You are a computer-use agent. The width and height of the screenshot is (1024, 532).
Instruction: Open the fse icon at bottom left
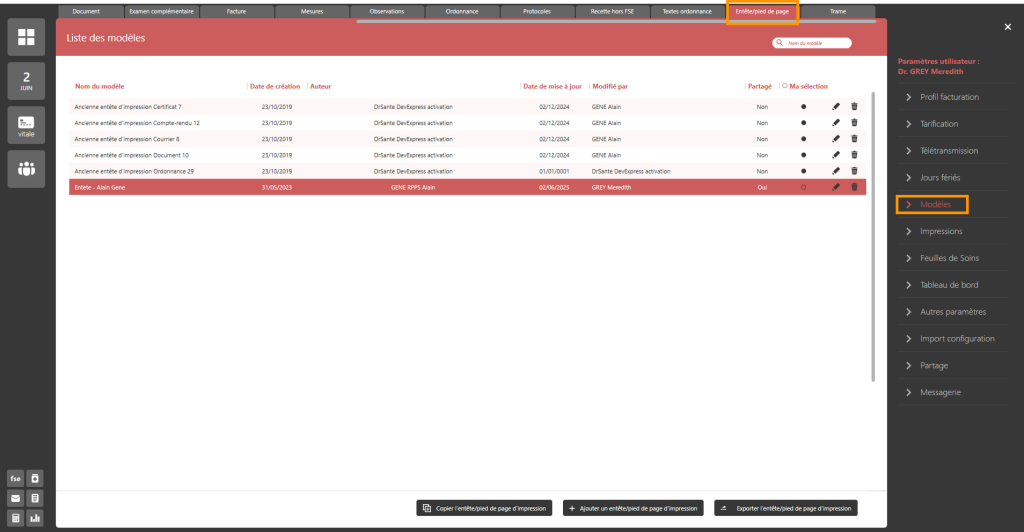point(15,478)
